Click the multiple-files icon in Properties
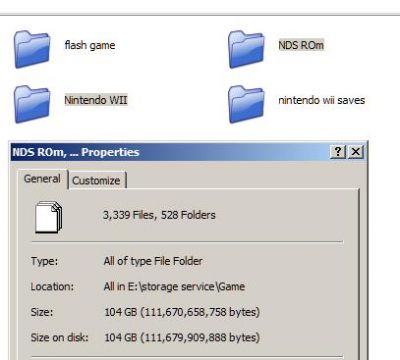400x360 pixels. click(49, 217)
